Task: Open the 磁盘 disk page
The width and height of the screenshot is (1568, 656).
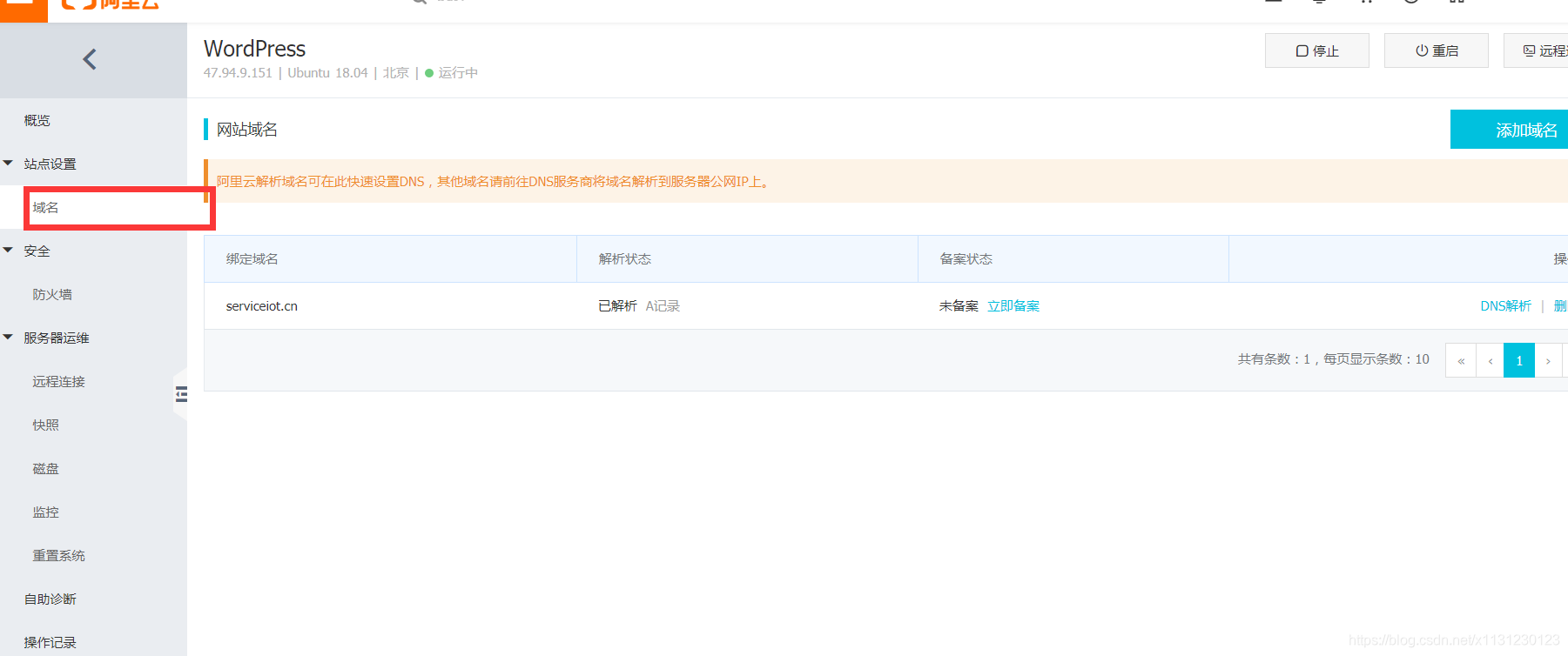Action: [x=45, y=468]
